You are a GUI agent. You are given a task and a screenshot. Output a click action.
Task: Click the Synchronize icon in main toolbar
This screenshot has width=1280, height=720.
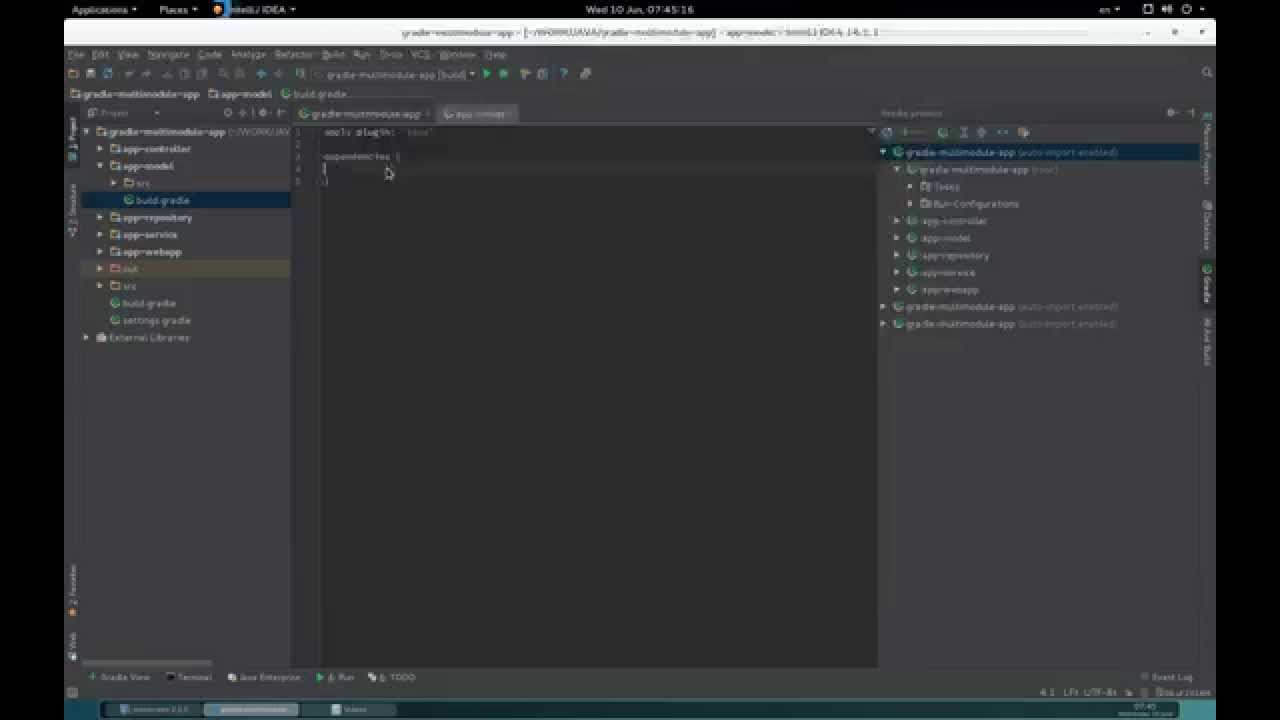point(108,74)
